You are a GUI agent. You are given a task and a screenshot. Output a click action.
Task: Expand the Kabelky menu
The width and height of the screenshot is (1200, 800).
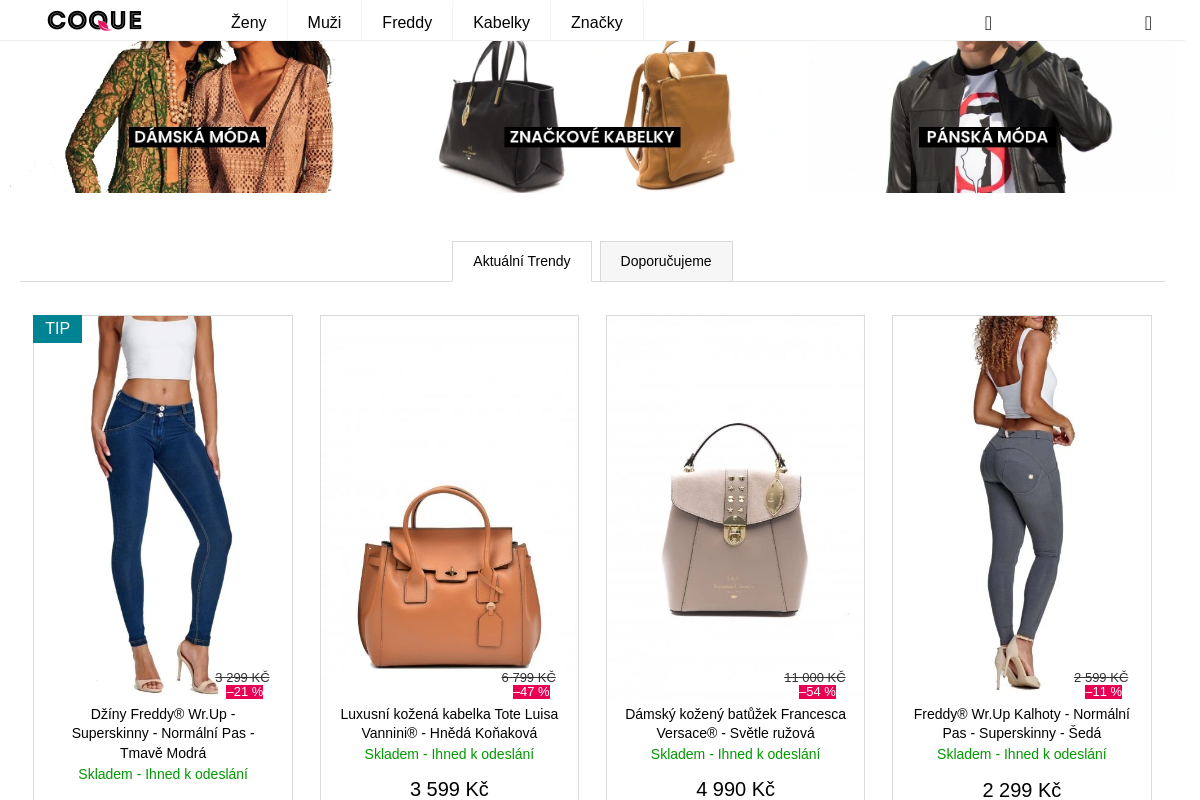501,22
